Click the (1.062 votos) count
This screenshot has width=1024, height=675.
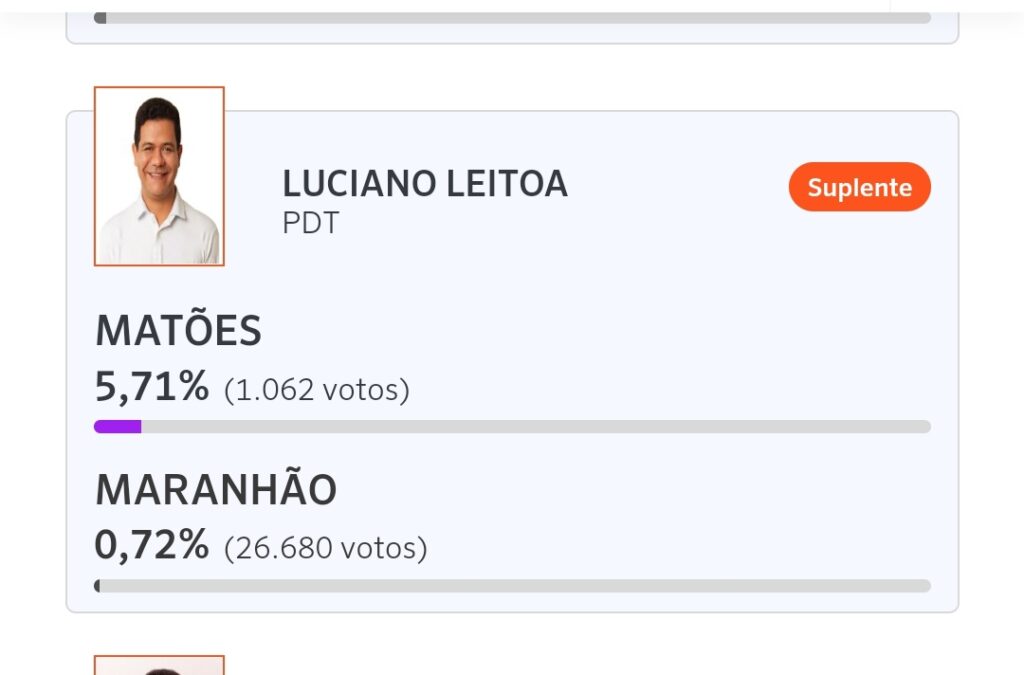click(x=317, y=390)
